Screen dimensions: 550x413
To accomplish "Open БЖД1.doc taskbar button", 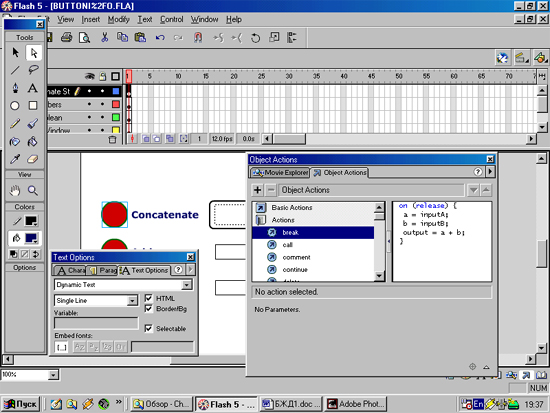I will coord(291,404).
